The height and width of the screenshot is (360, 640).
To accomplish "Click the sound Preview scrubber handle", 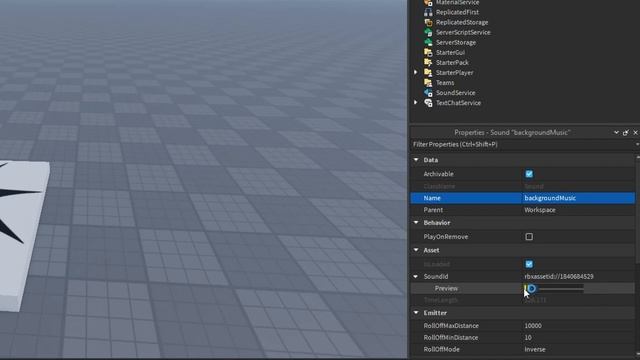I will (x=531, y=289).
